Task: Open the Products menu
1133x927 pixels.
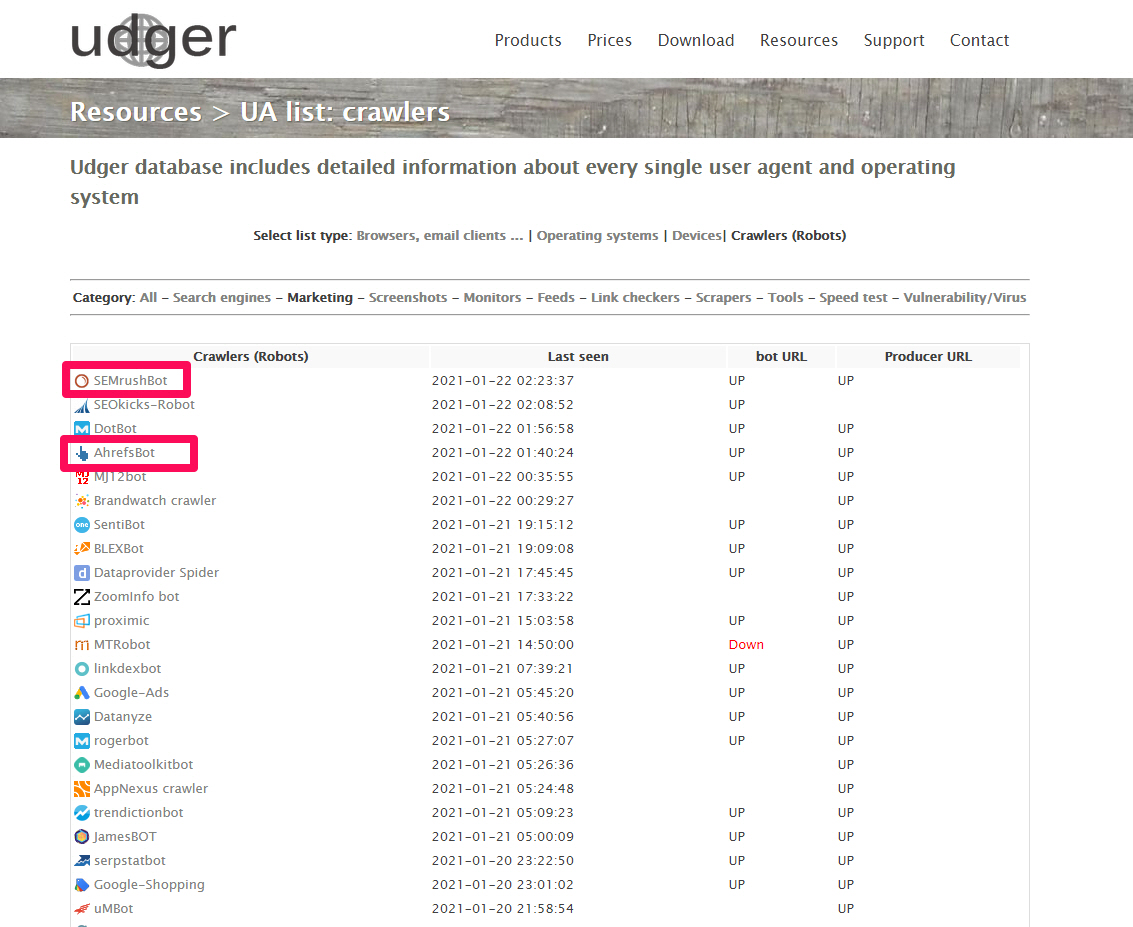Action: [x=528, y=41]
